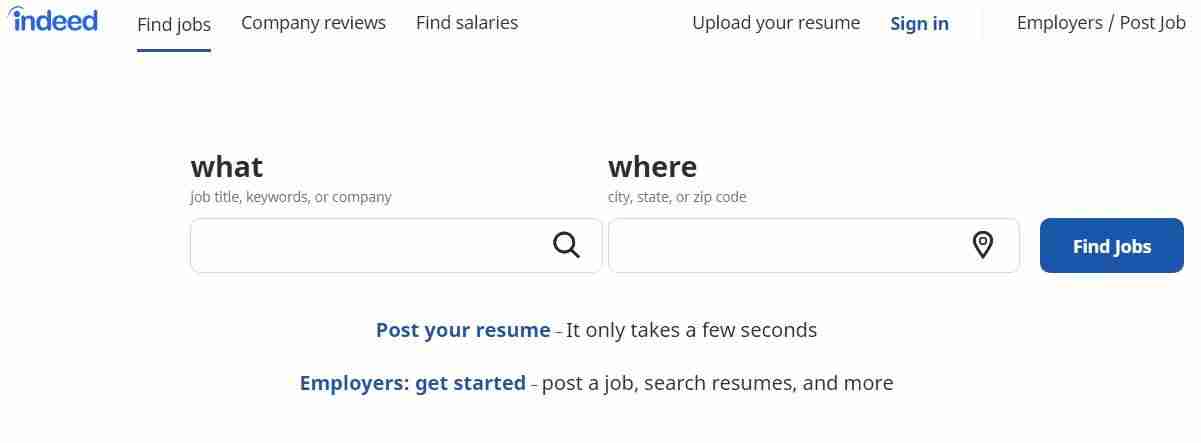The image size is (1201, 443).
Task: Go to Company reviews
Action: click(x=313, y=22)
